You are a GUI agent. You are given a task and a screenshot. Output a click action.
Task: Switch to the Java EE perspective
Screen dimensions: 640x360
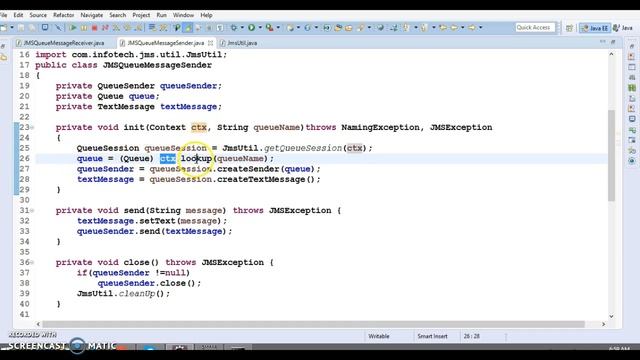[595, 28]
